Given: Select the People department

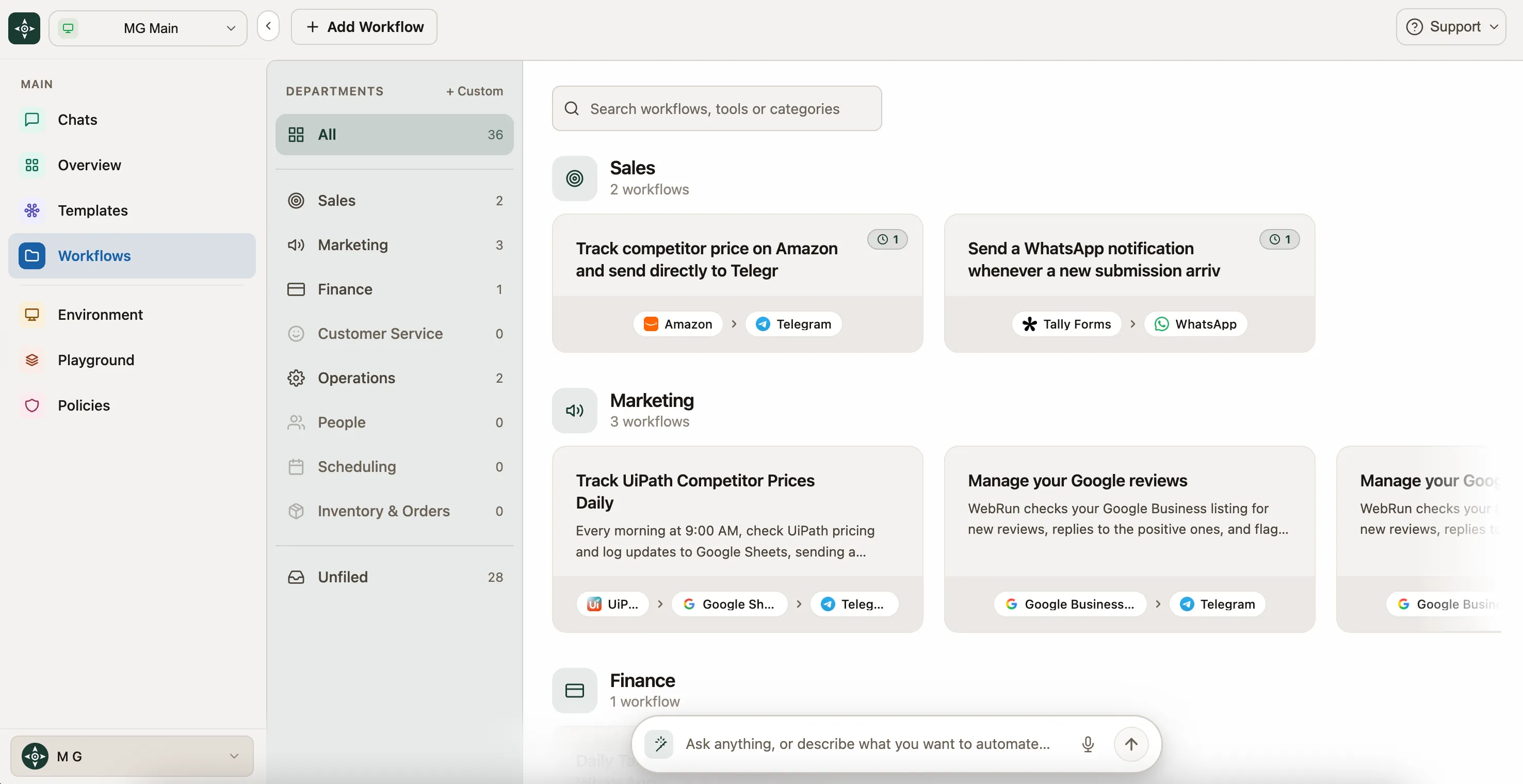Looking at the screenshot, I should tap(394, 422).
